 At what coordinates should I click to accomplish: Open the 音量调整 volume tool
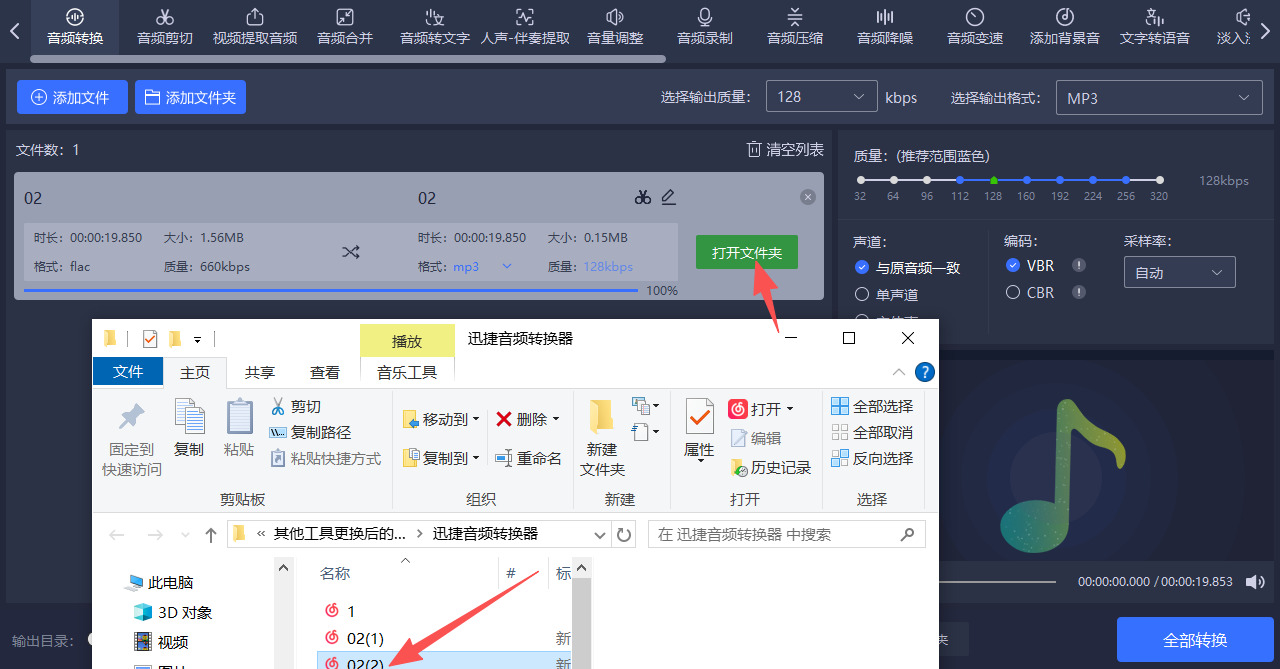point(615,27)
